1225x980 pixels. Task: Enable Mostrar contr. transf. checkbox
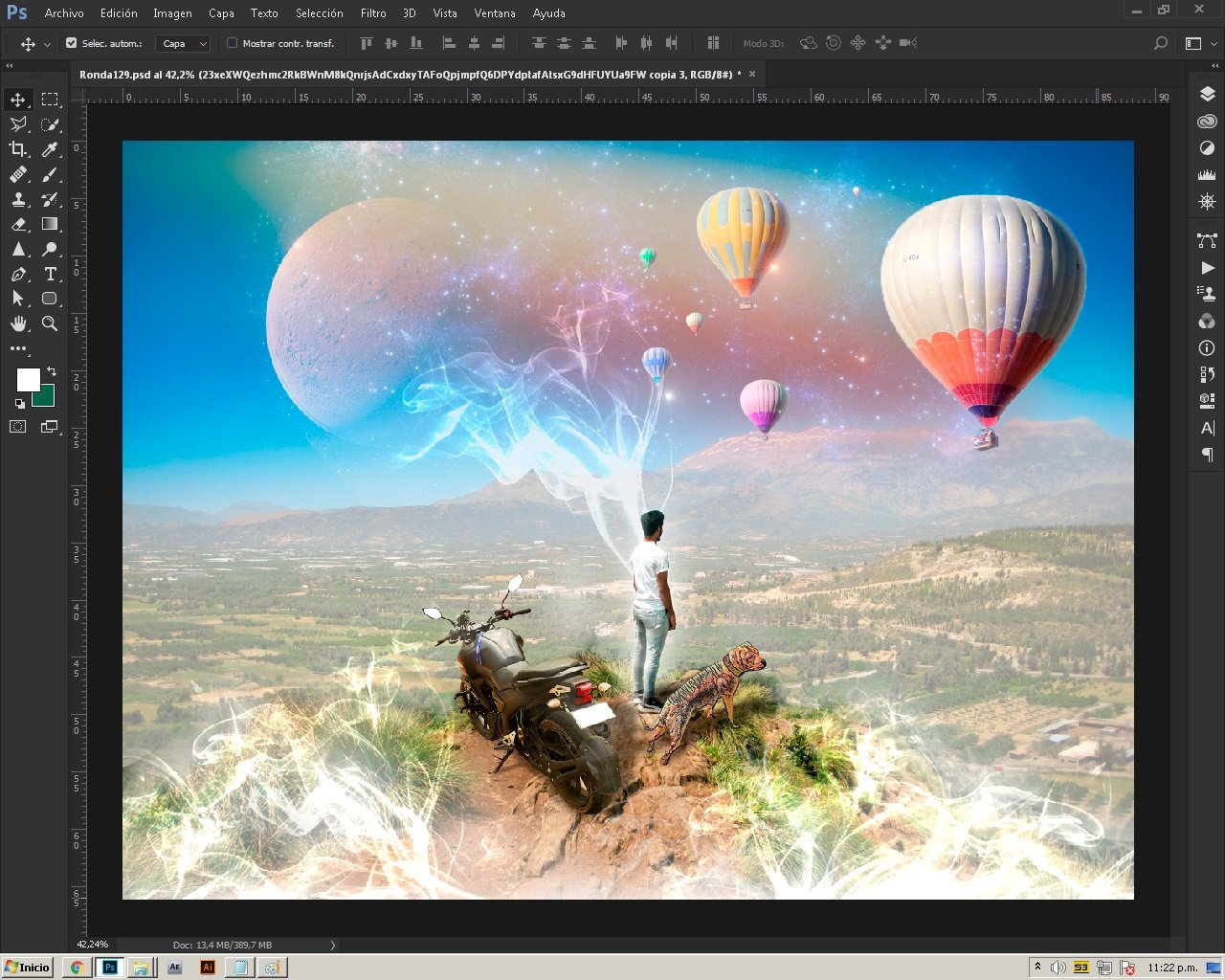(232, 43)
